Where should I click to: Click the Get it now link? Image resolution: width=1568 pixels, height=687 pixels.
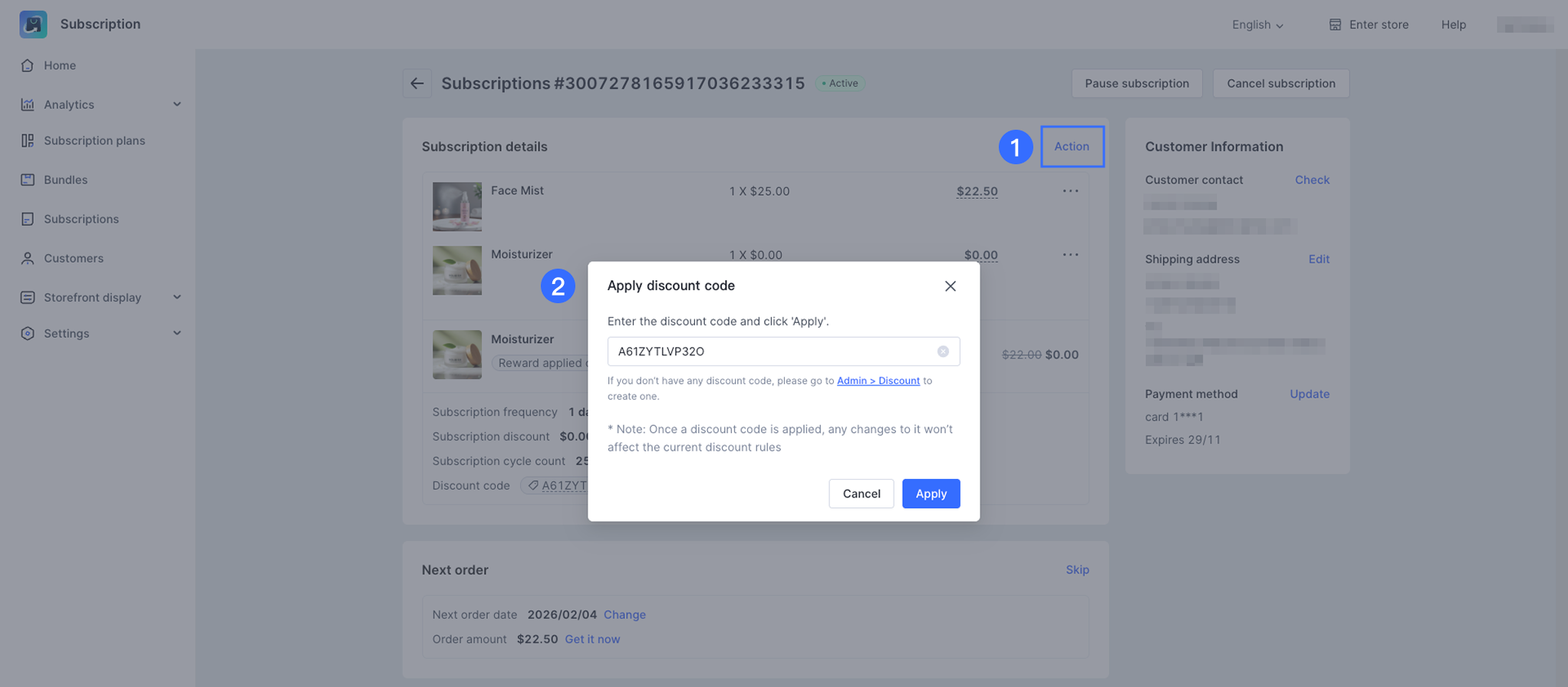[x=592, y=639]
